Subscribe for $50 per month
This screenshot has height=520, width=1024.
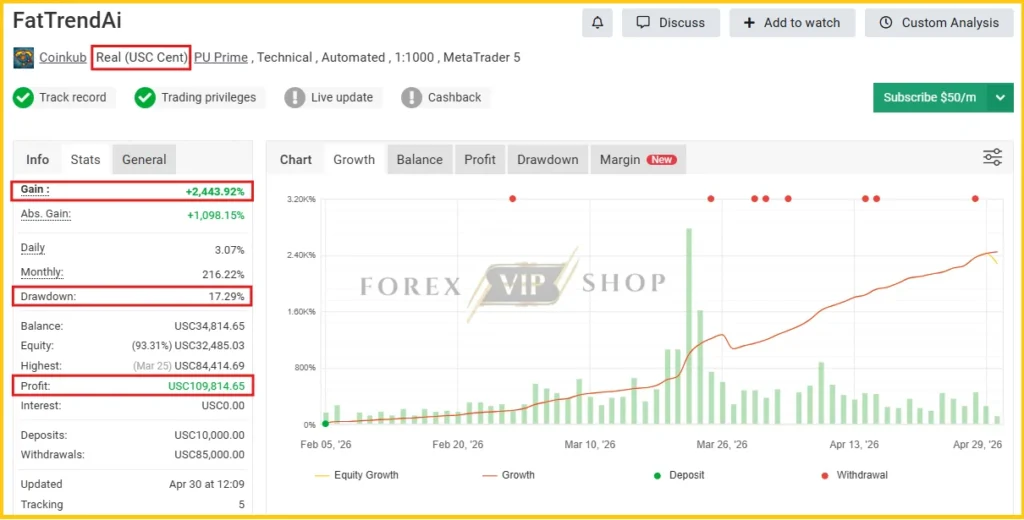[930, 97]
